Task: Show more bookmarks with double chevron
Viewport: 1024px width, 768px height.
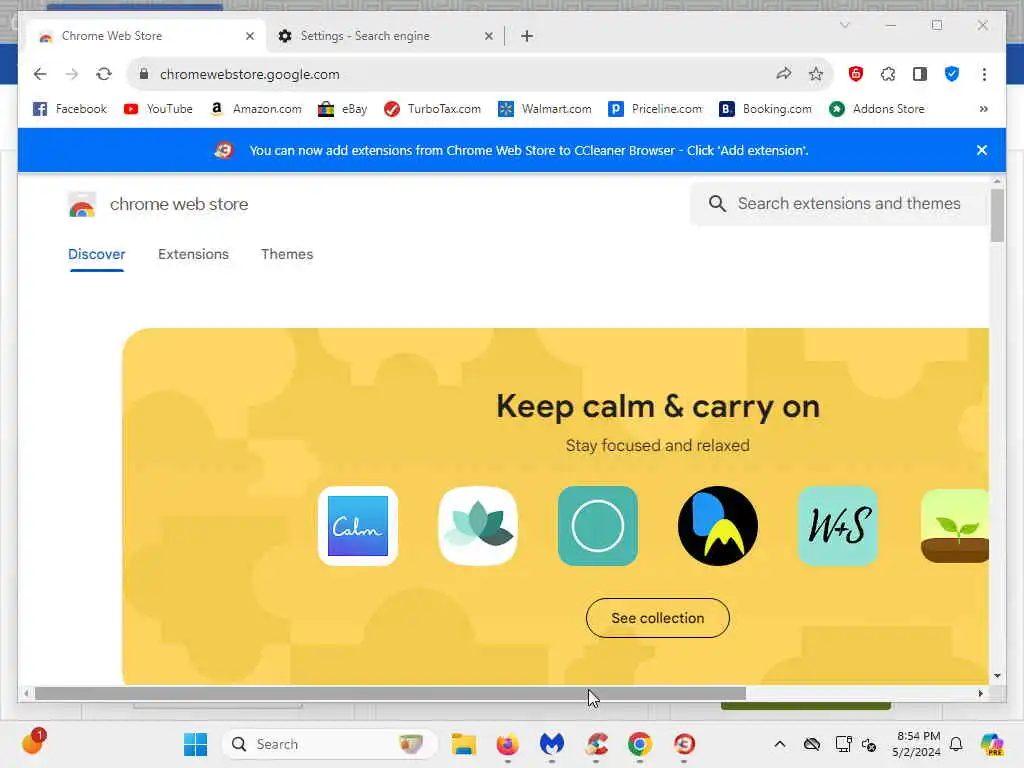Action: [984, 109]
